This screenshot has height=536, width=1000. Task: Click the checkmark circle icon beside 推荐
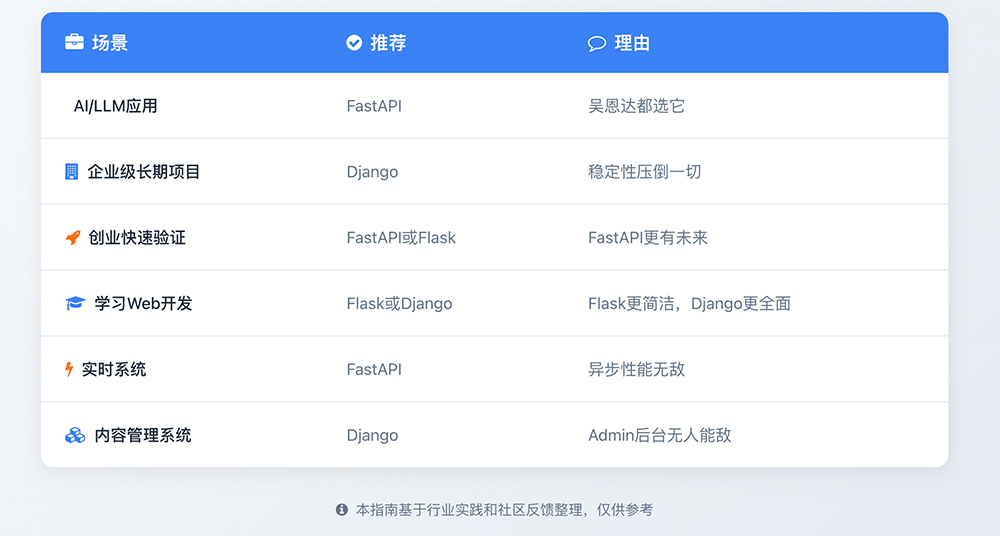(354, 43)
